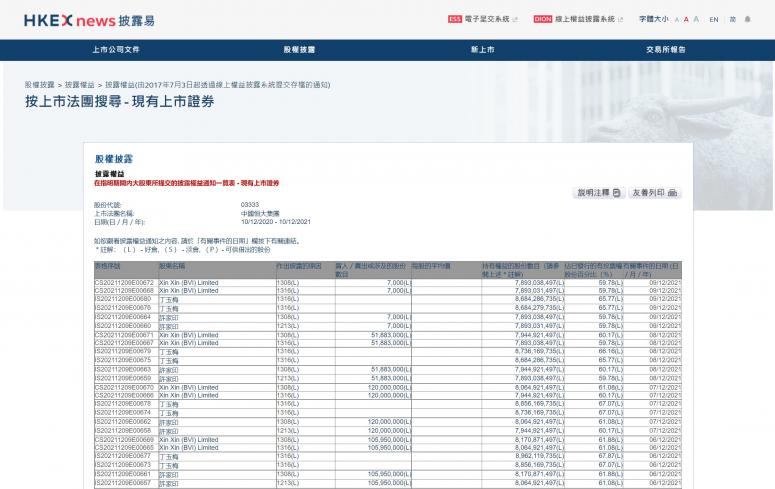
Task: Open form CS20211209E00669
Action: coord(124,440)
